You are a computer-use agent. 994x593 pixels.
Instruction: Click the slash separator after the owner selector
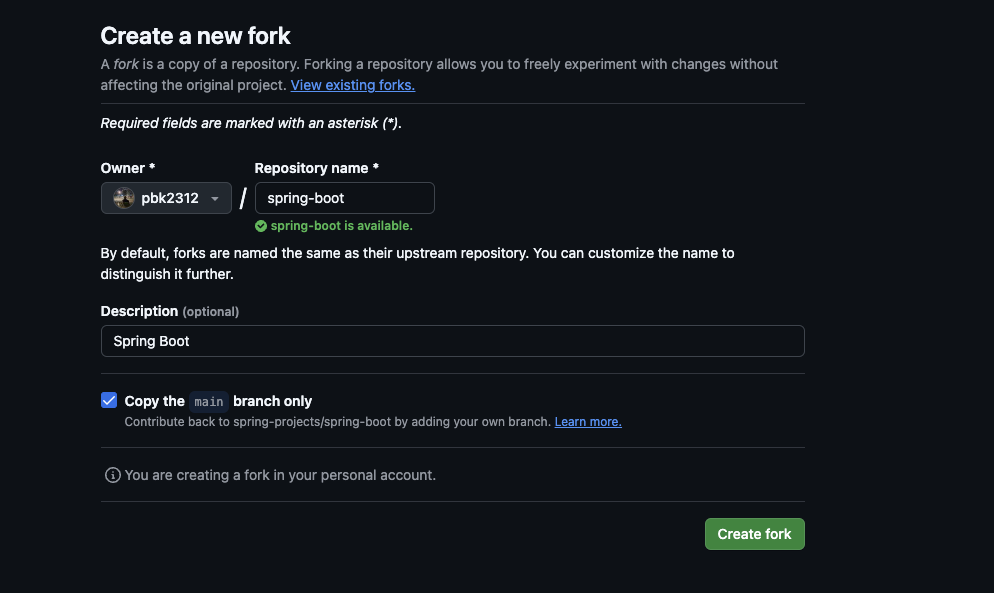click(243, 199)
